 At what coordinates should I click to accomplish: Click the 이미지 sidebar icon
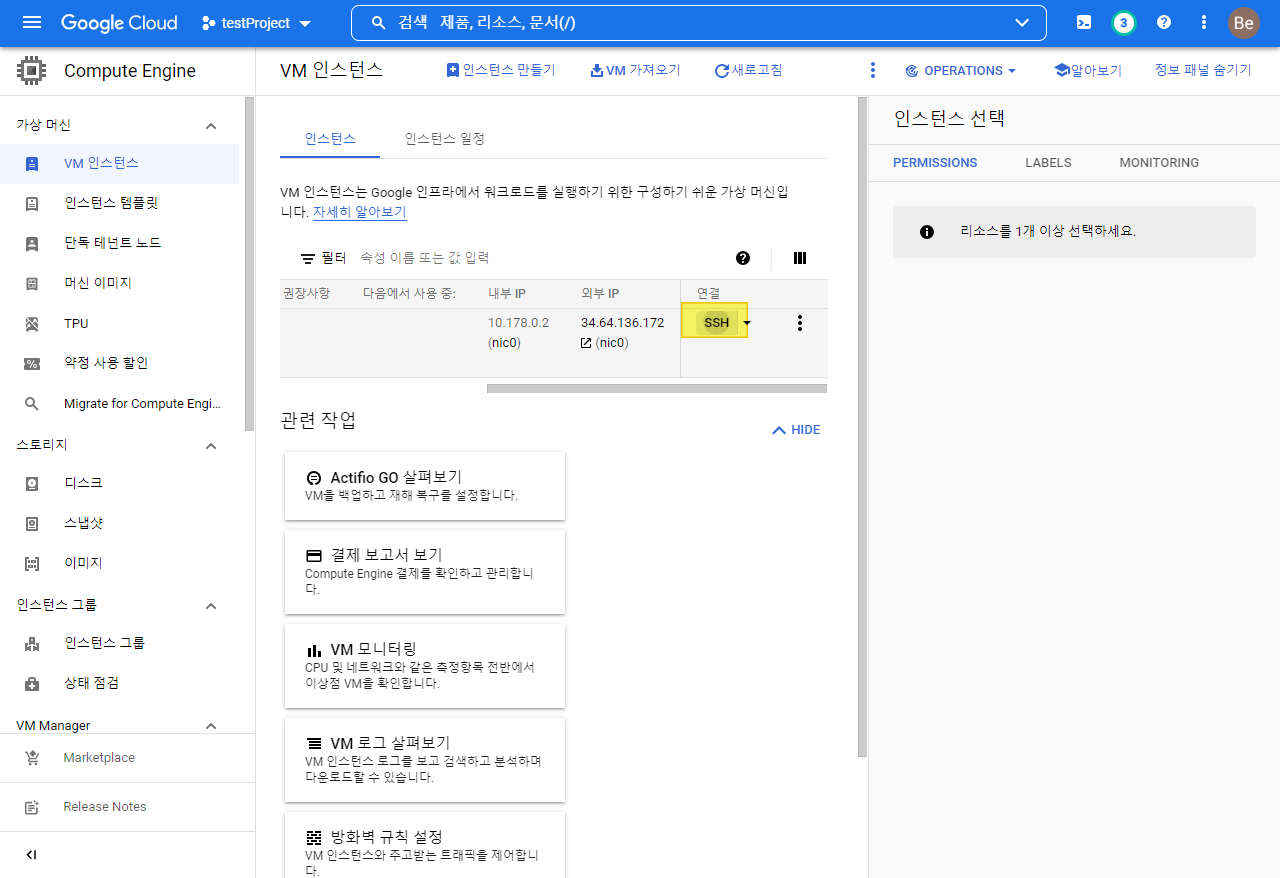[x=32, y=564]
